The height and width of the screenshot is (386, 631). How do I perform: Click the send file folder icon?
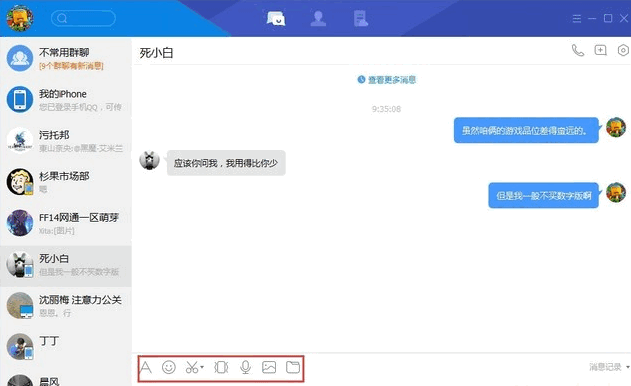click(x=293, y=367)
